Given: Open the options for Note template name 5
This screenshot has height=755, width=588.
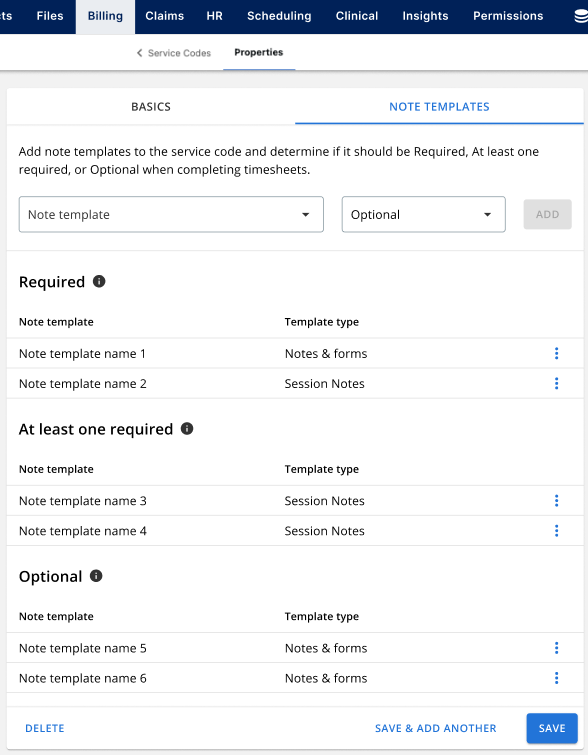Looking at the screenshot, I should coord(557,648).
